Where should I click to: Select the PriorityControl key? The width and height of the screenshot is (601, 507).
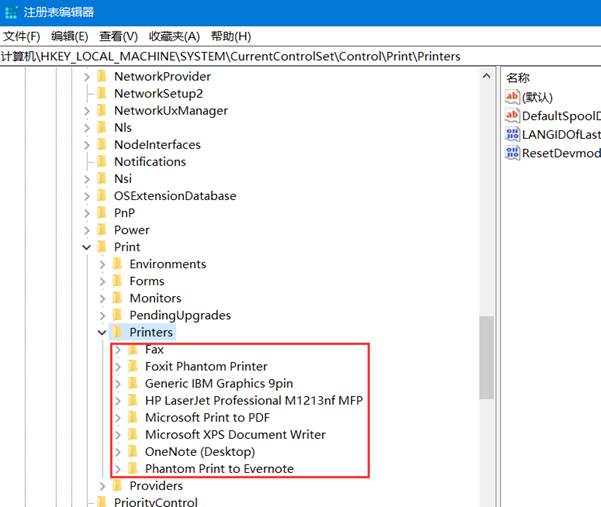click(156, 502)
